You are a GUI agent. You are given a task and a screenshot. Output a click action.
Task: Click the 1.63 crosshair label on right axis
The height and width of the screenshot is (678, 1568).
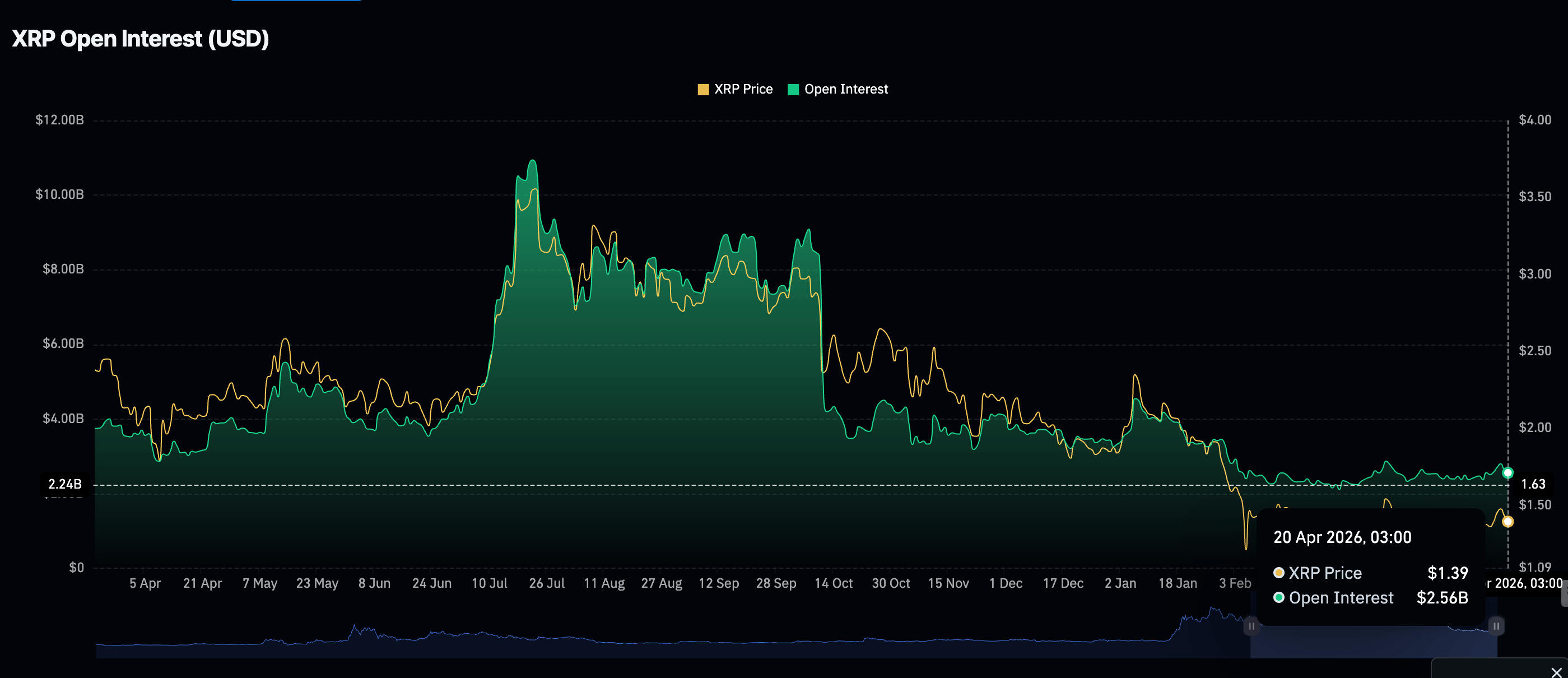click(x=1533, y=485)
